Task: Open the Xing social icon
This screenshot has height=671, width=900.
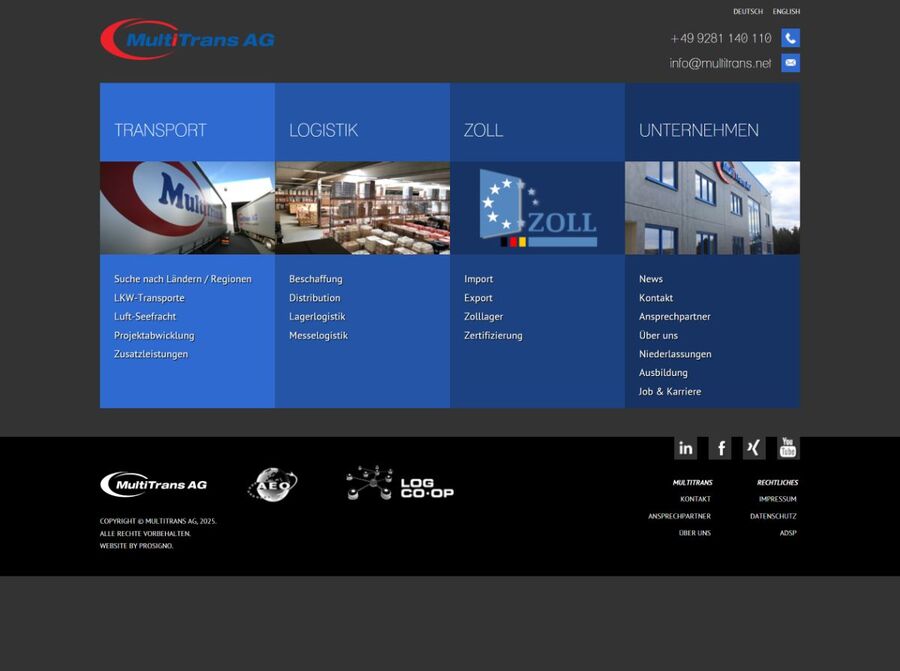Action: point(754,448)
